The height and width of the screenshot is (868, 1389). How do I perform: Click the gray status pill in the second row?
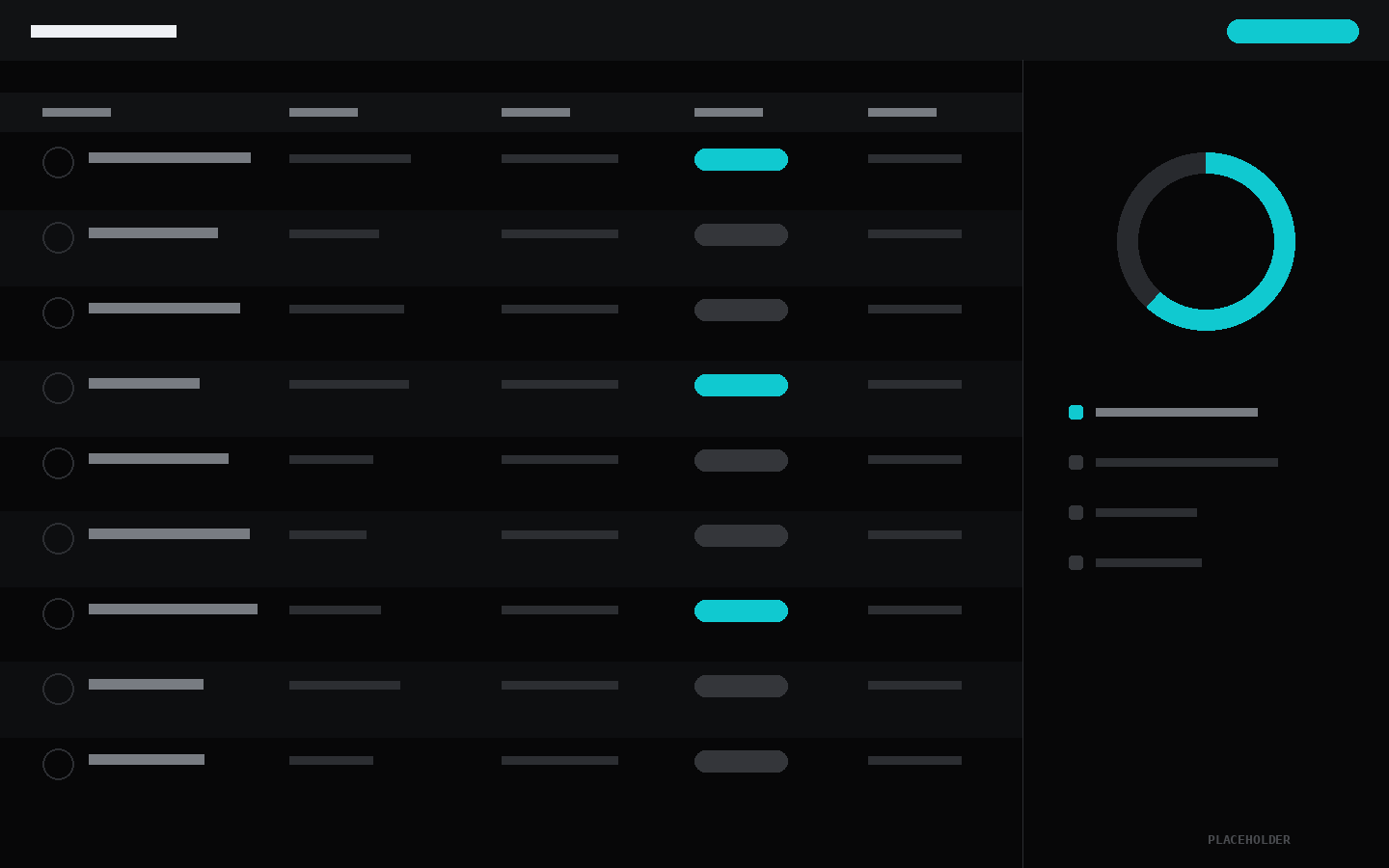coord(741,234)
